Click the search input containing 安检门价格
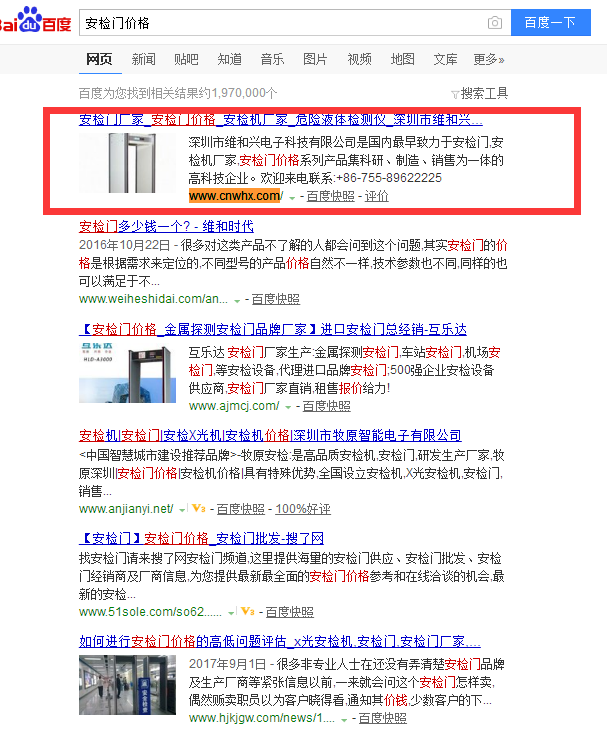 [x=284, y=23]
